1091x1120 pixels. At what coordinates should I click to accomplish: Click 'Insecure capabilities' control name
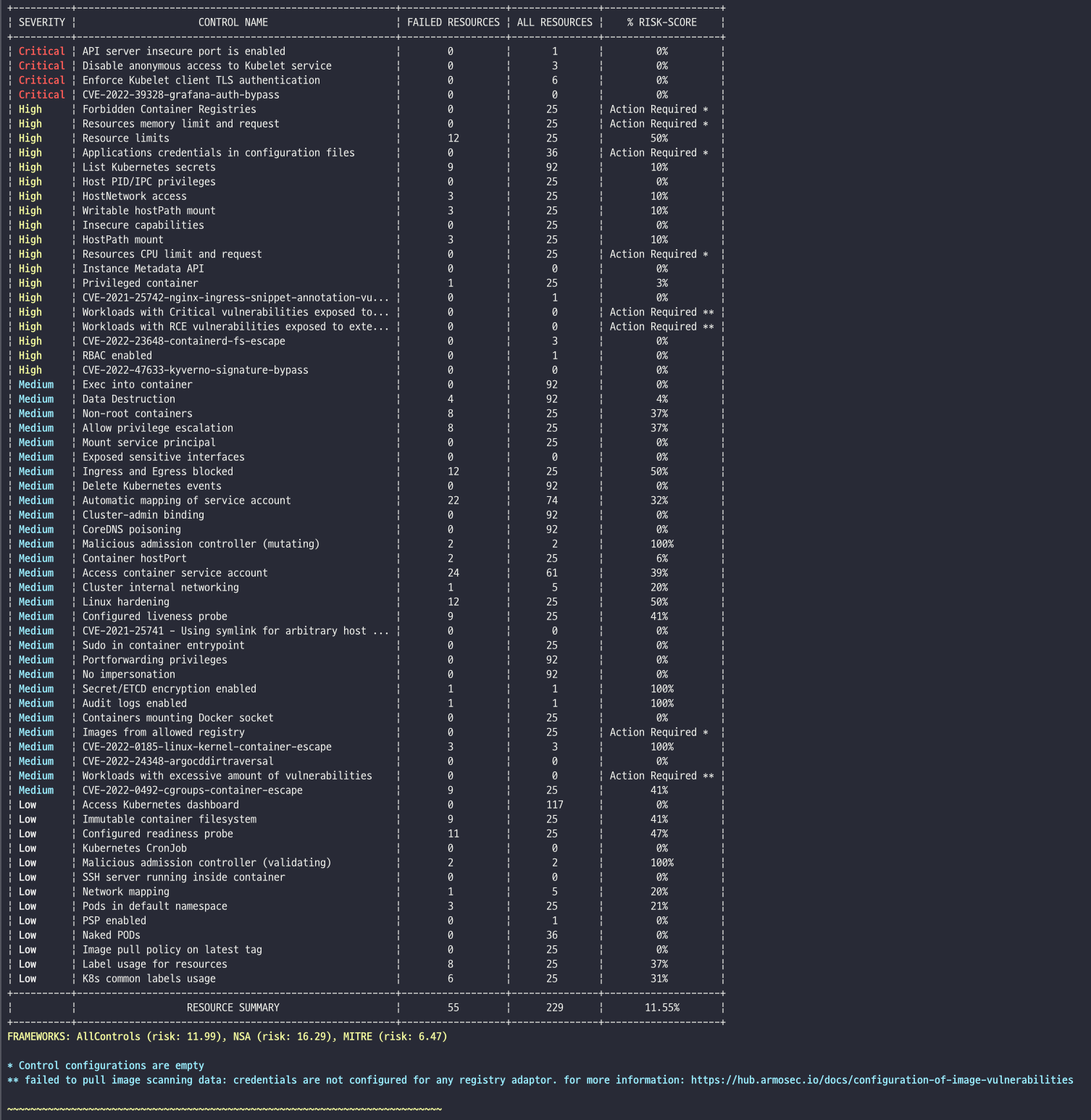tap(143, 225)
